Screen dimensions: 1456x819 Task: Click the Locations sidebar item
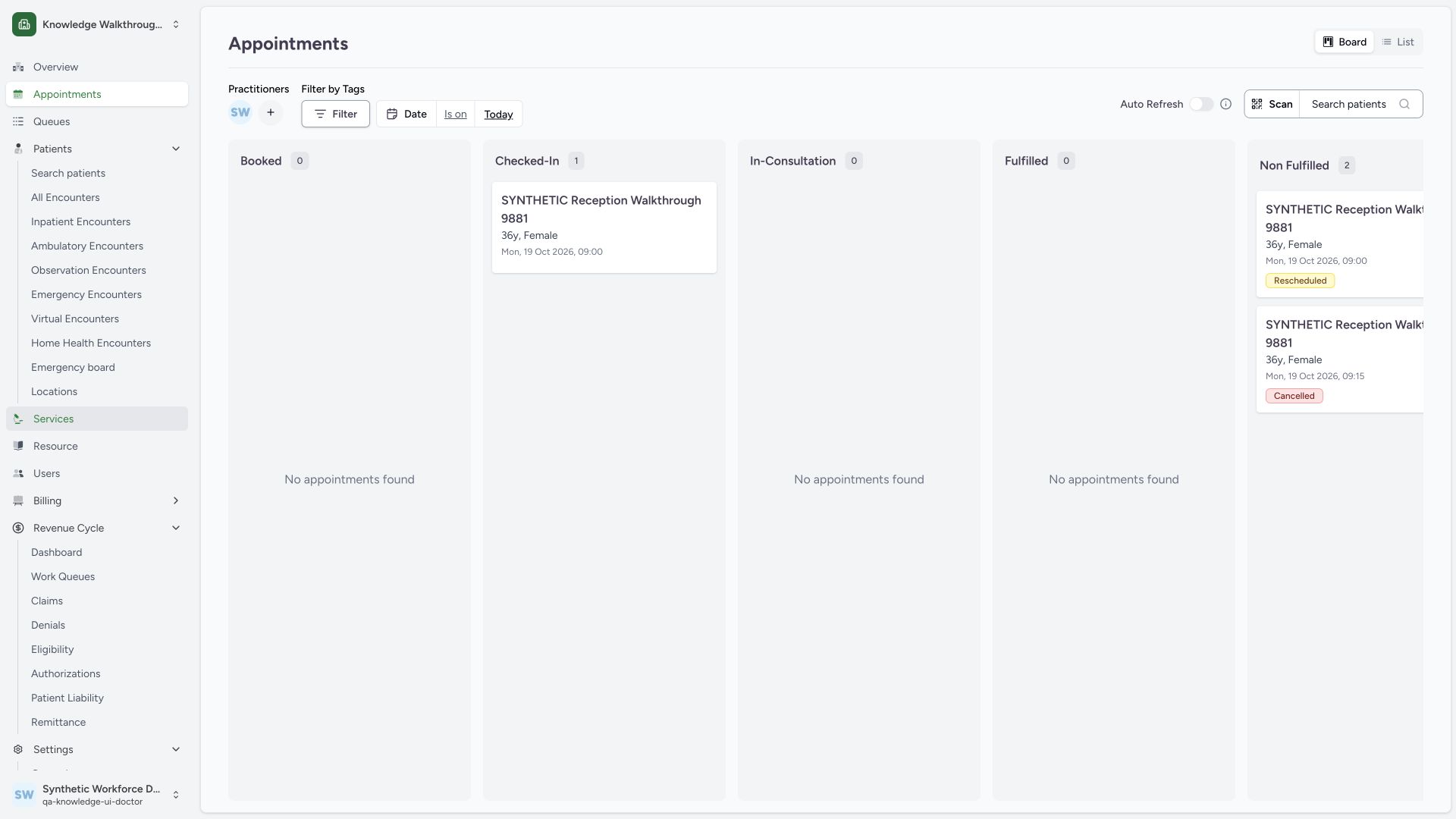(54, 391)
